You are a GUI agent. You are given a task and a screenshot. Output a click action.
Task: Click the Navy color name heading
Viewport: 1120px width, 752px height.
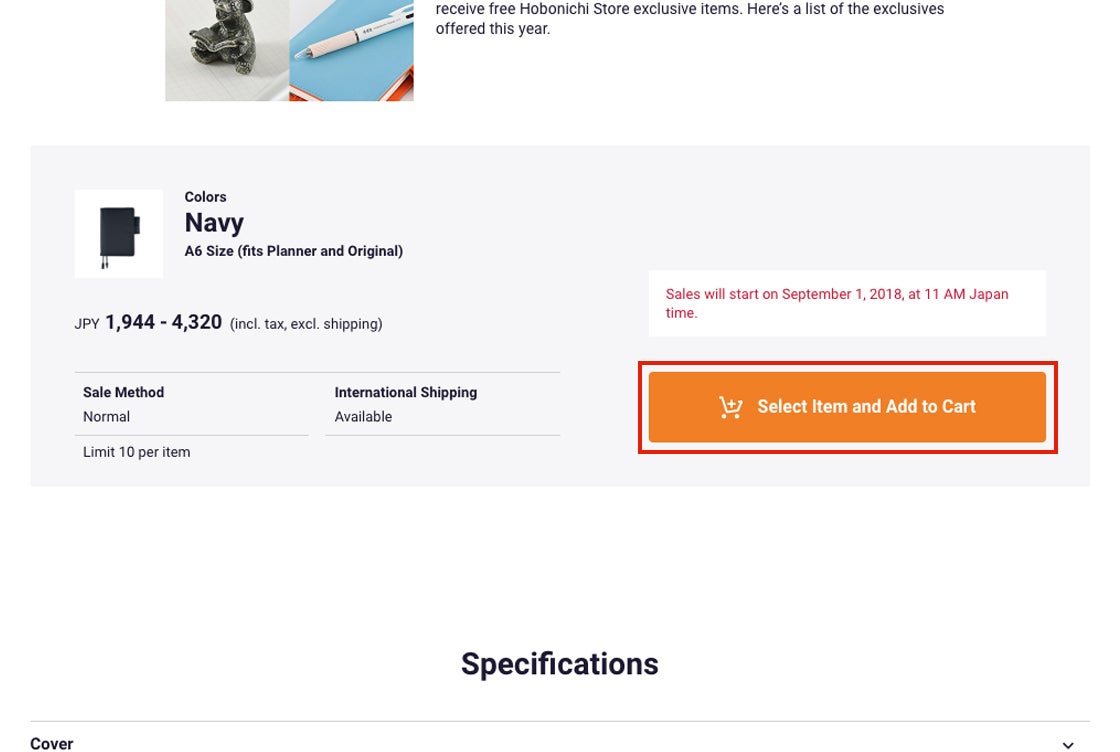[x=214, y=222]
